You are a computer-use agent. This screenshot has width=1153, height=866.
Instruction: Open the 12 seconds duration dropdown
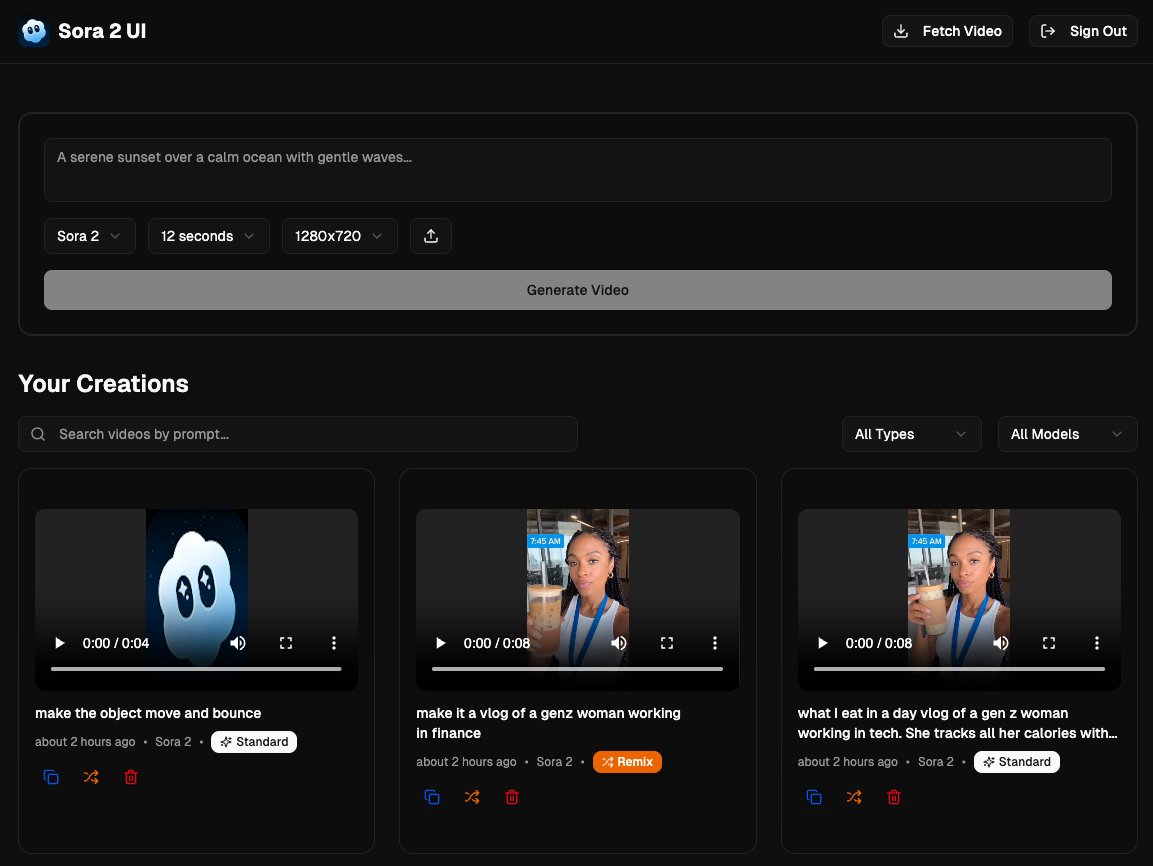208,236
